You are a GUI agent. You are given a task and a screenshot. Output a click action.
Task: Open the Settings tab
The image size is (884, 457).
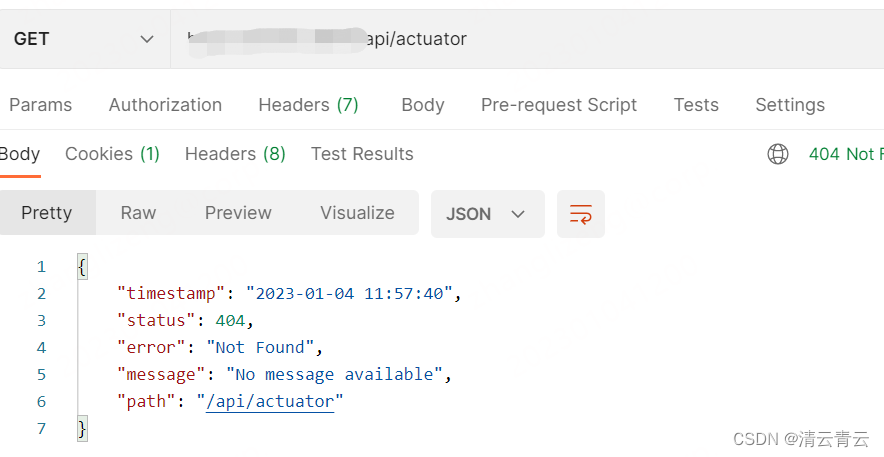789,105
